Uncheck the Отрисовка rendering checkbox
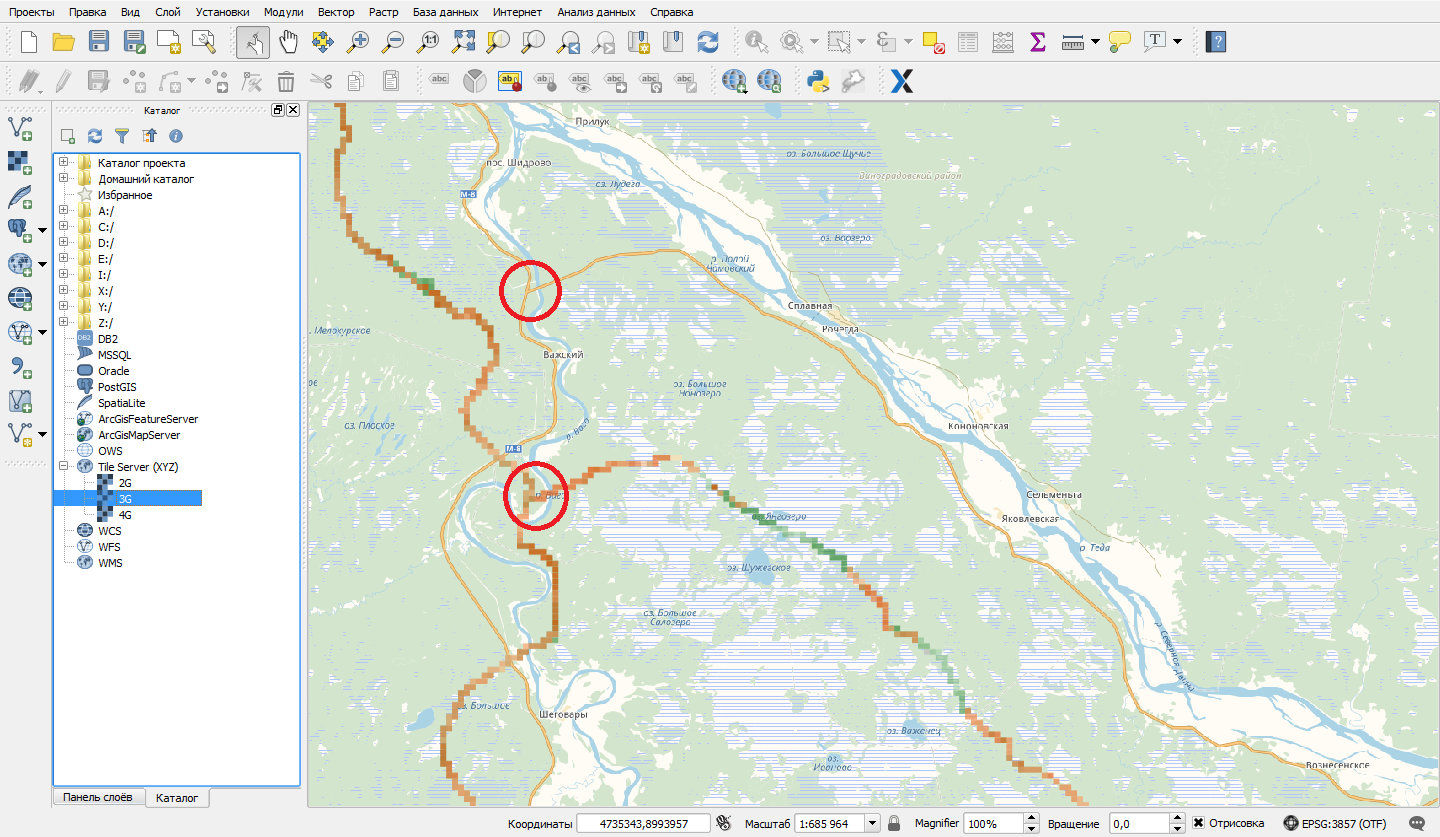 (x=1199, y=822)
